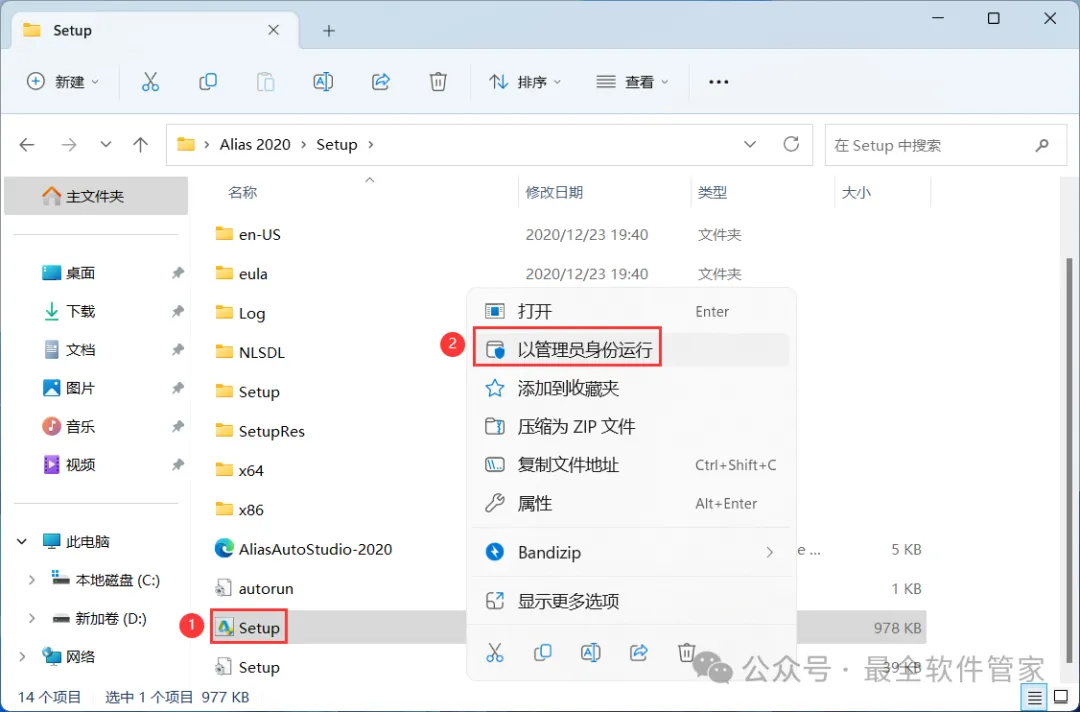Screen dimensions: 1080x712
Task: Choose 打开 in the context menu
Action: [631, 311]
